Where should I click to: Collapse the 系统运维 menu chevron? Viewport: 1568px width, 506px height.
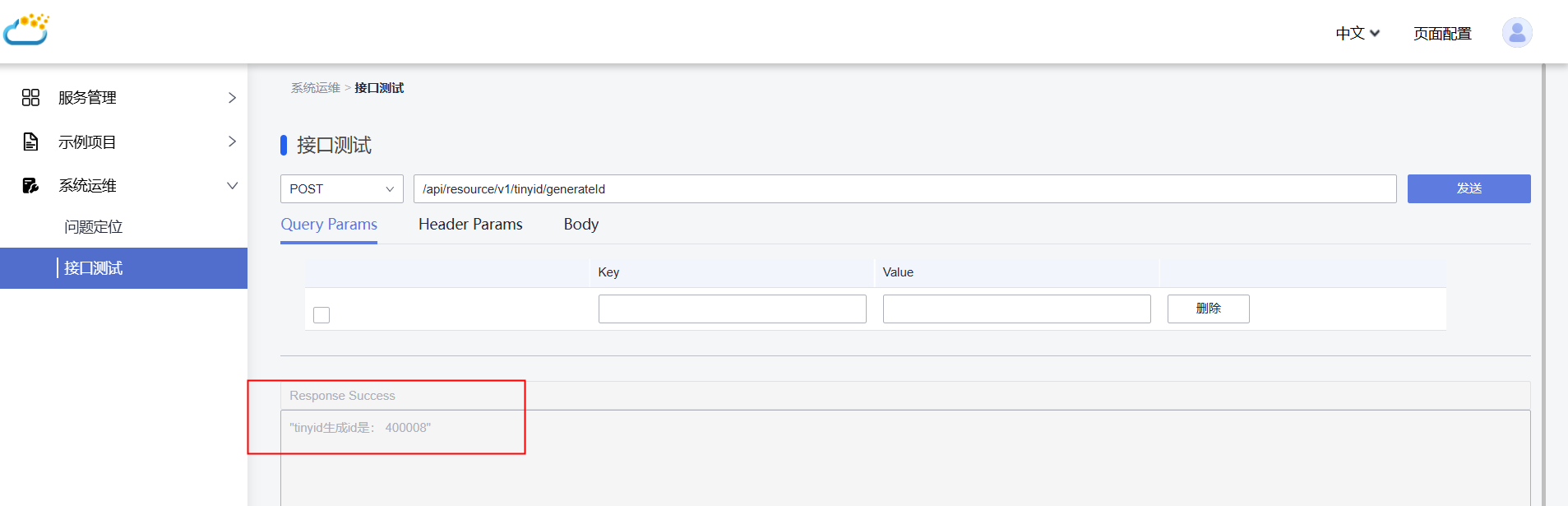click(x=232, y=185)
